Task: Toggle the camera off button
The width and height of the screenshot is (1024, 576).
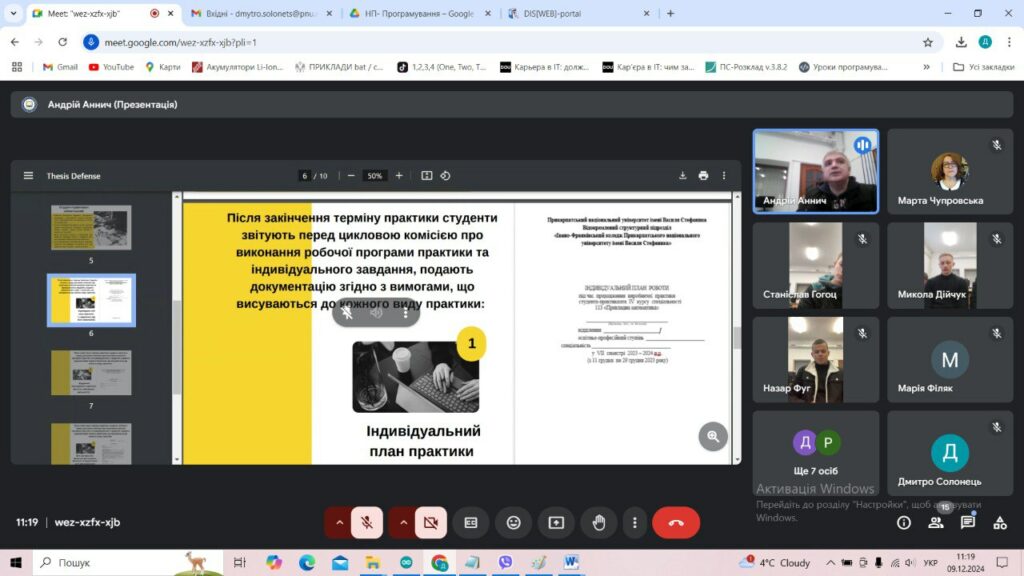Action: [430, 522]
